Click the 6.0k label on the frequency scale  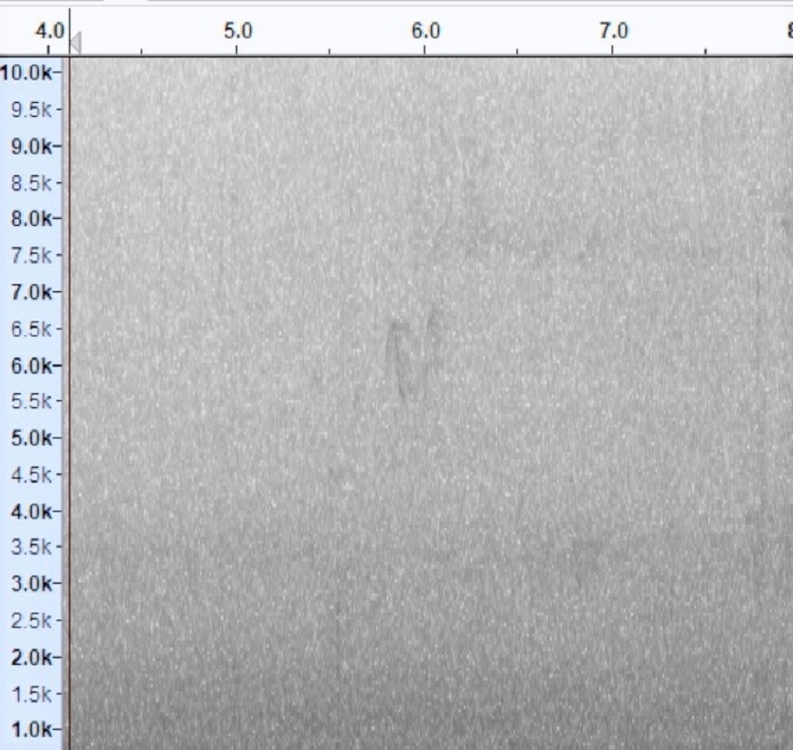[30, 365]
